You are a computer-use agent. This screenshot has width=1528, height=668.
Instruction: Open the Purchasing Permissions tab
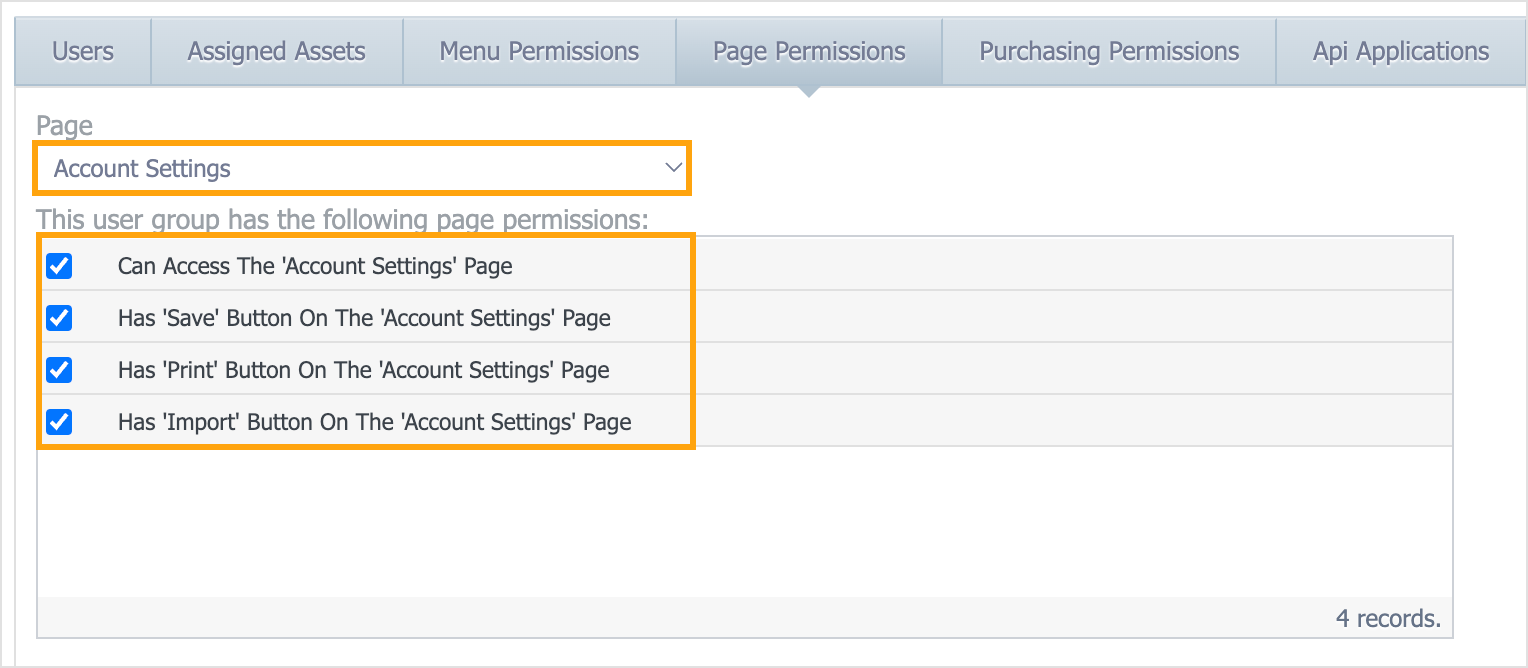1109,52
